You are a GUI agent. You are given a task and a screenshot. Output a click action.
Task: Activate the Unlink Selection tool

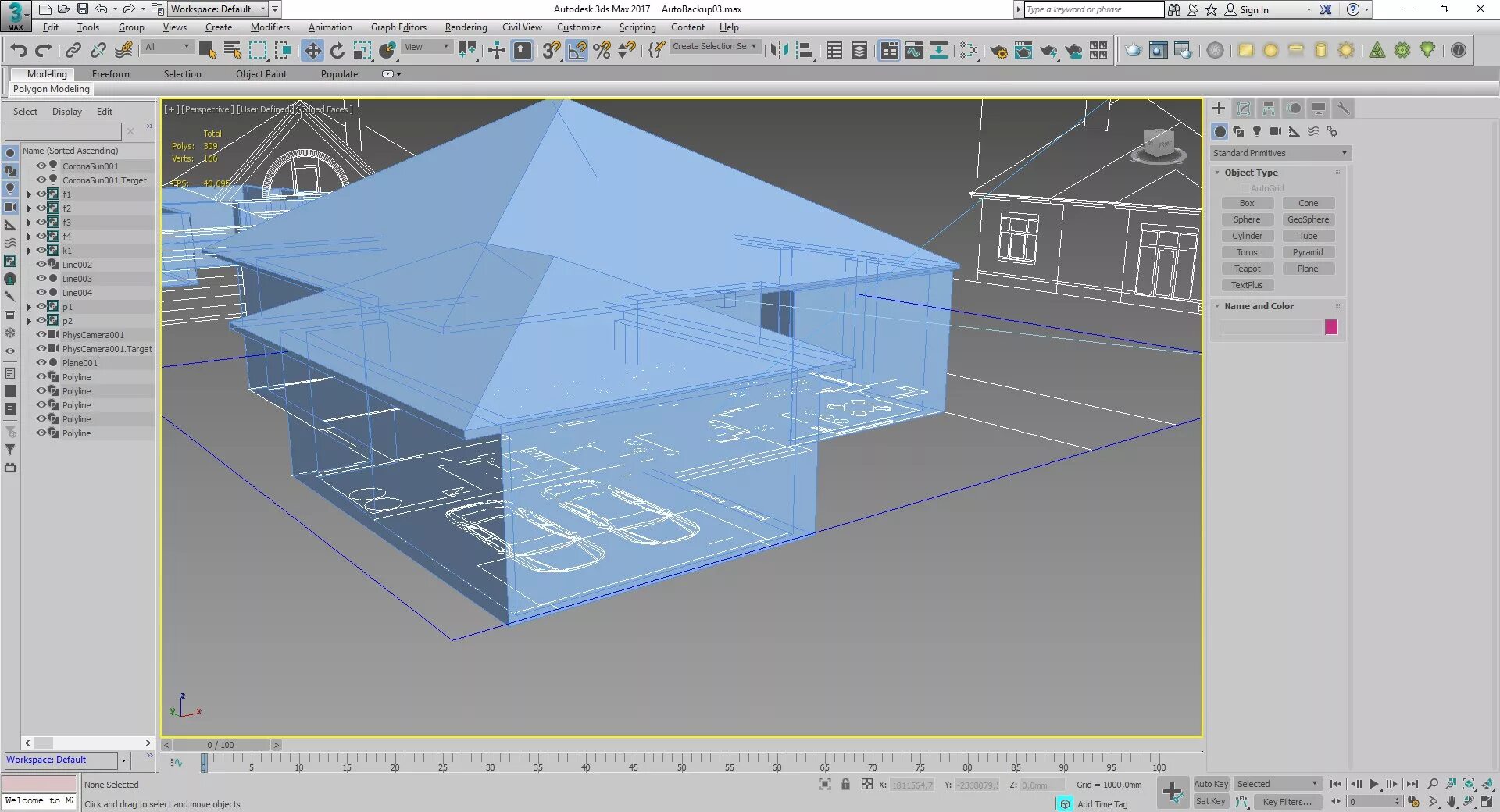(x=98, y=51)
